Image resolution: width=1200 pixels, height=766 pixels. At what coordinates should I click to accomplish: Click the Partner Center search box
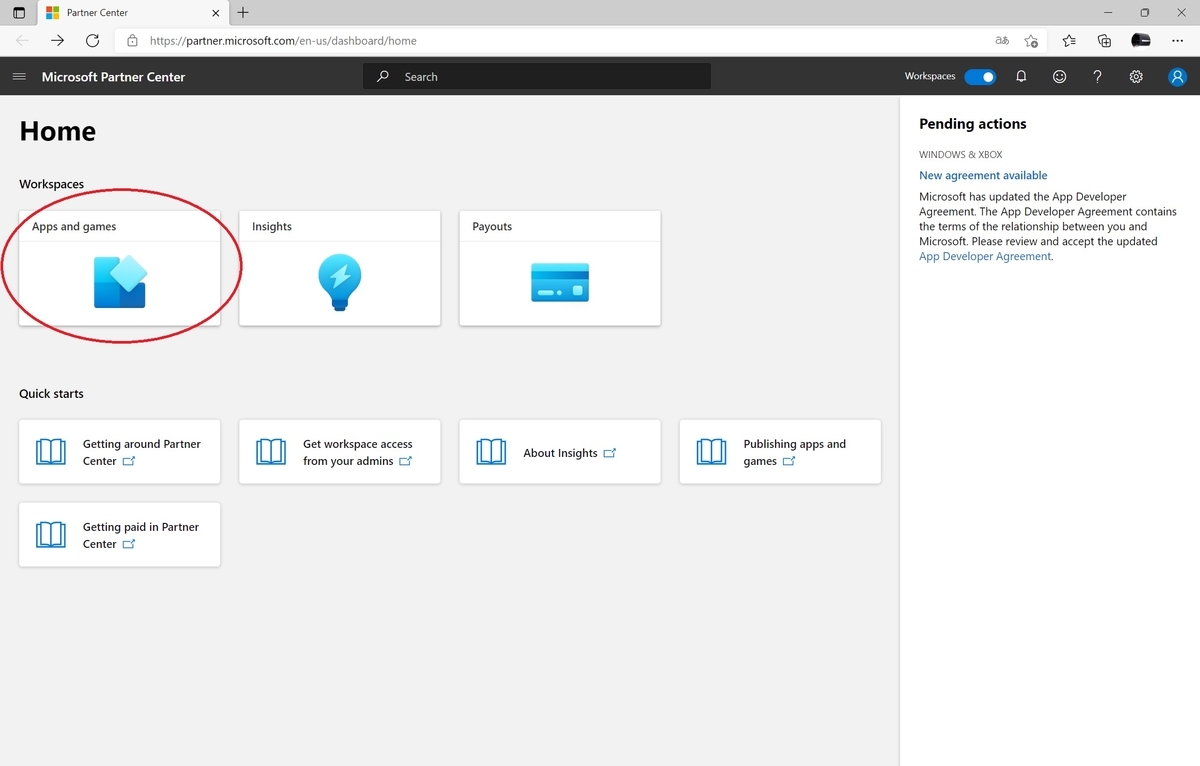(x=537, y=76)
